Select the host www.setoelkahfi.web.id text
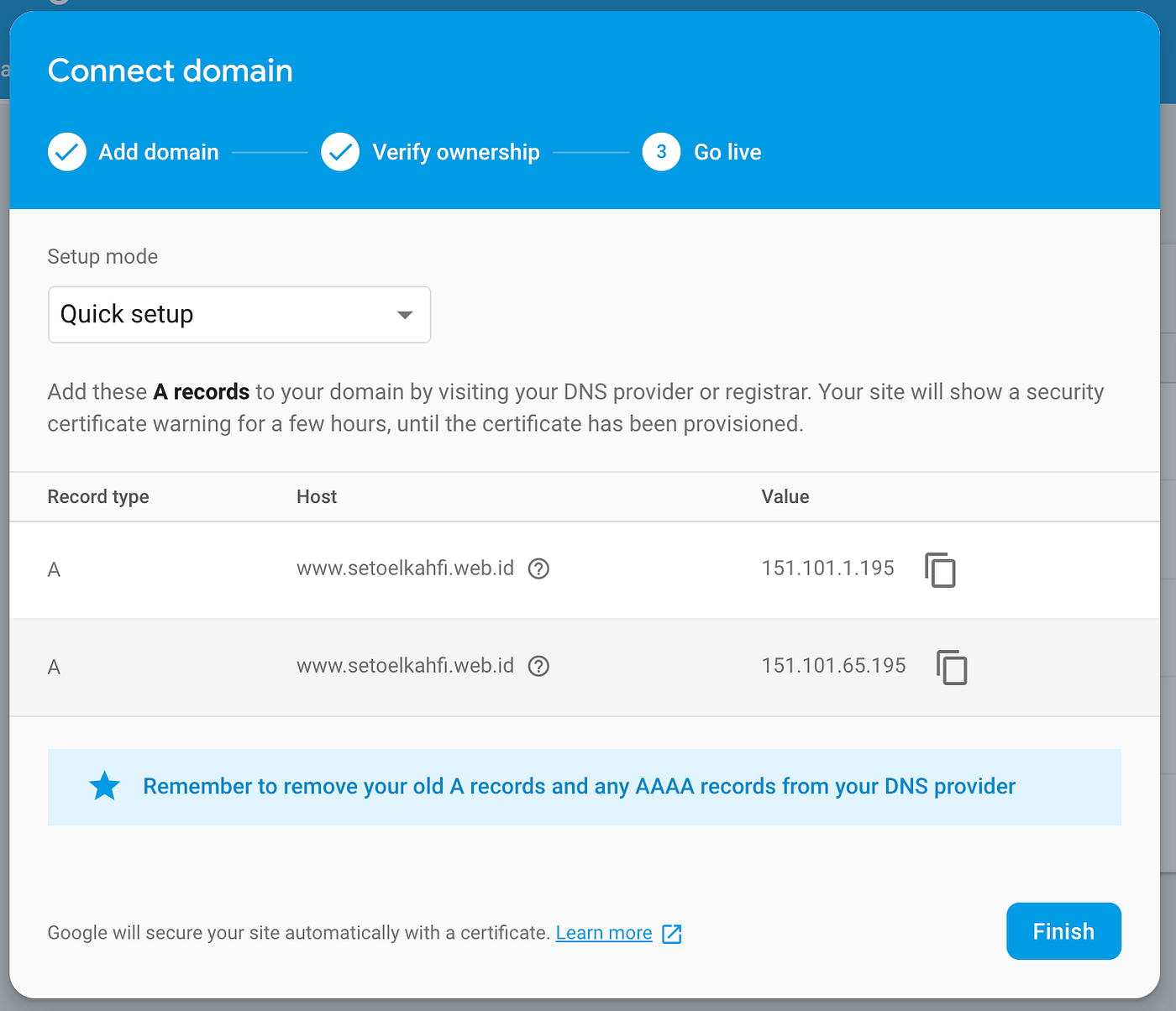Image resolution: width=1176 pixels, height=1011 pixels. (406, 568)
